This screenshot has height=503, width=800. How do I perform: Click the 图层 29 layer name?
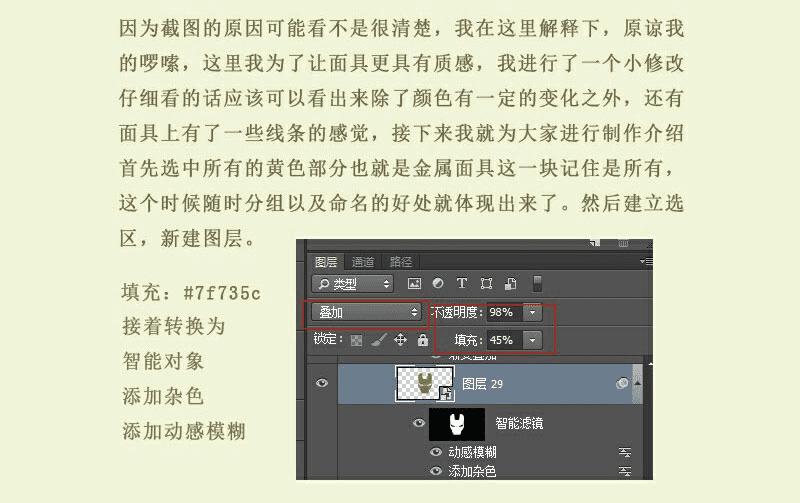[482, 384]
